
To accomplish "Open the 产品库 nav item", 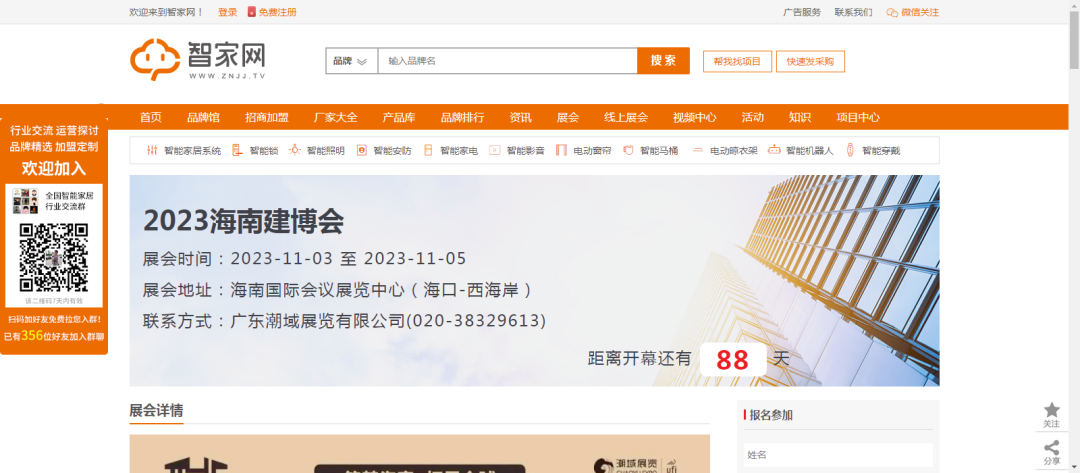I will 399,117.
